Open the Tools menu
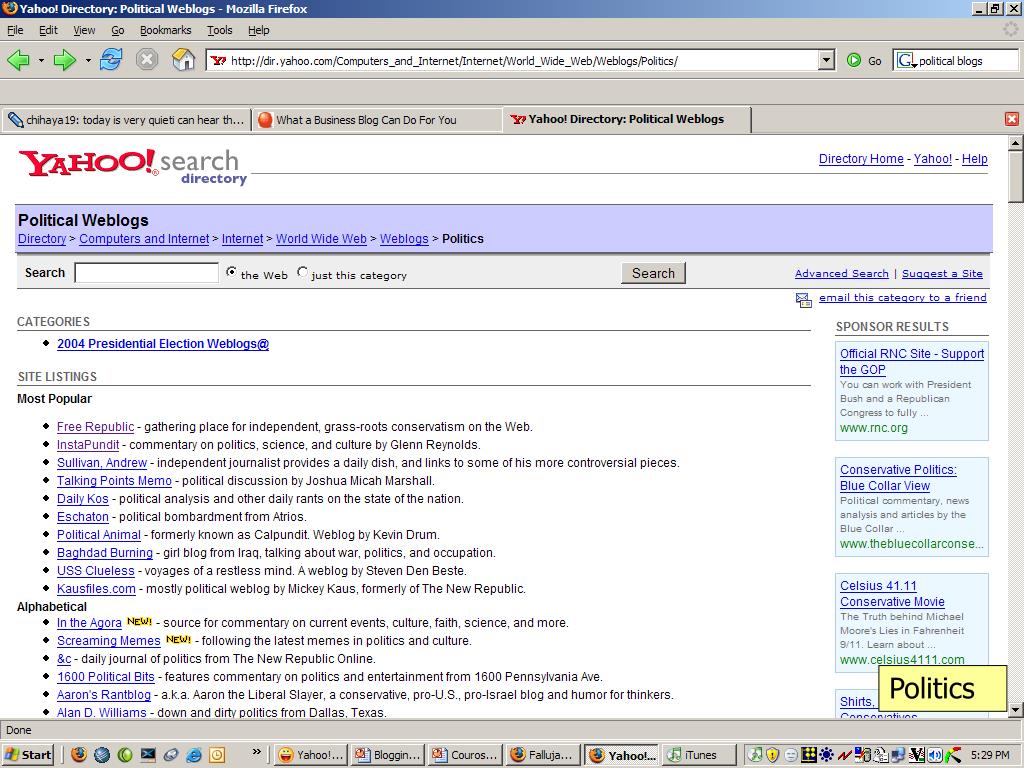 219,30
